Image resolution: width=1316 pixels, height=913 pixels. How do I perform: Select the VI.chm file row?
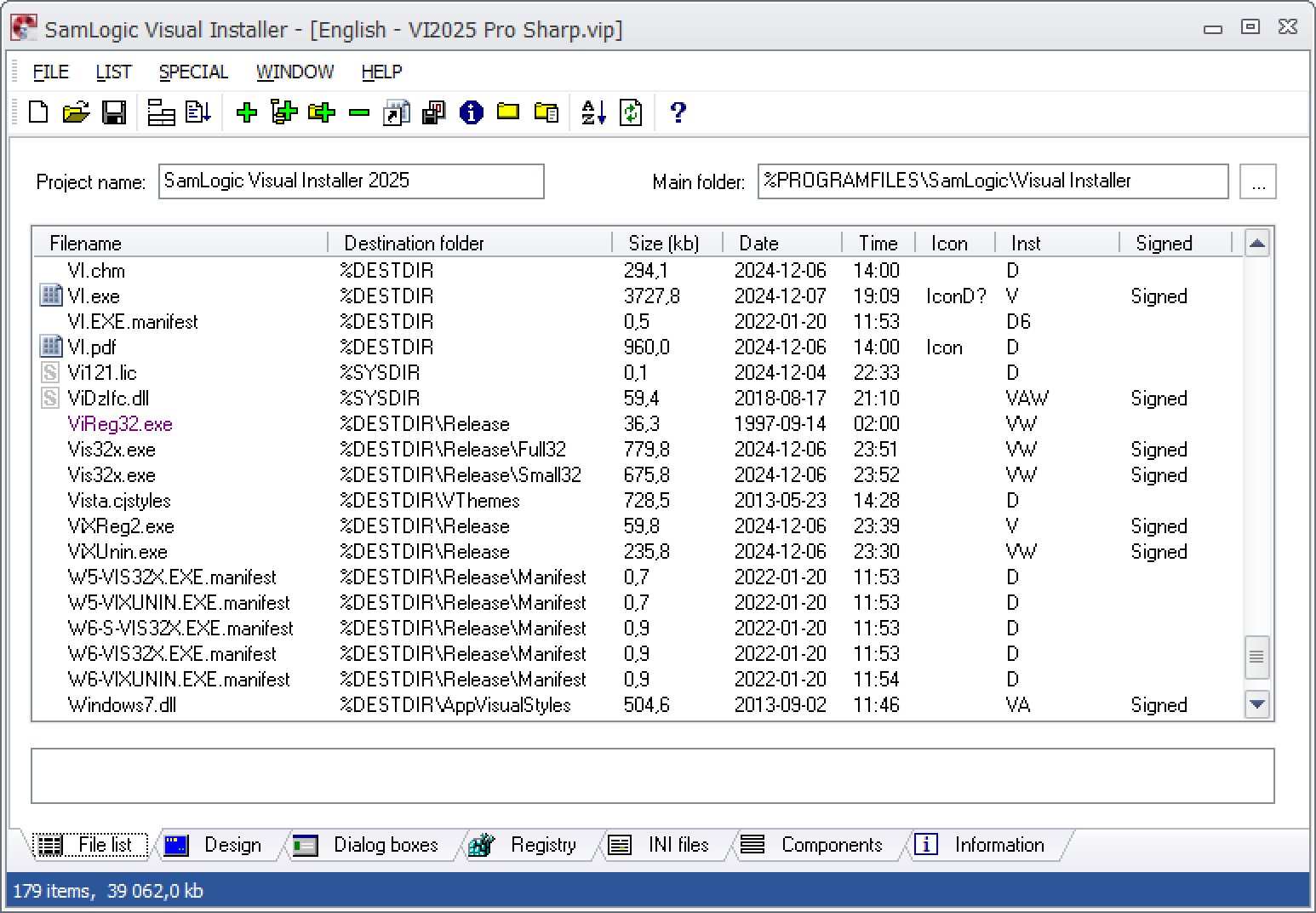638,270
